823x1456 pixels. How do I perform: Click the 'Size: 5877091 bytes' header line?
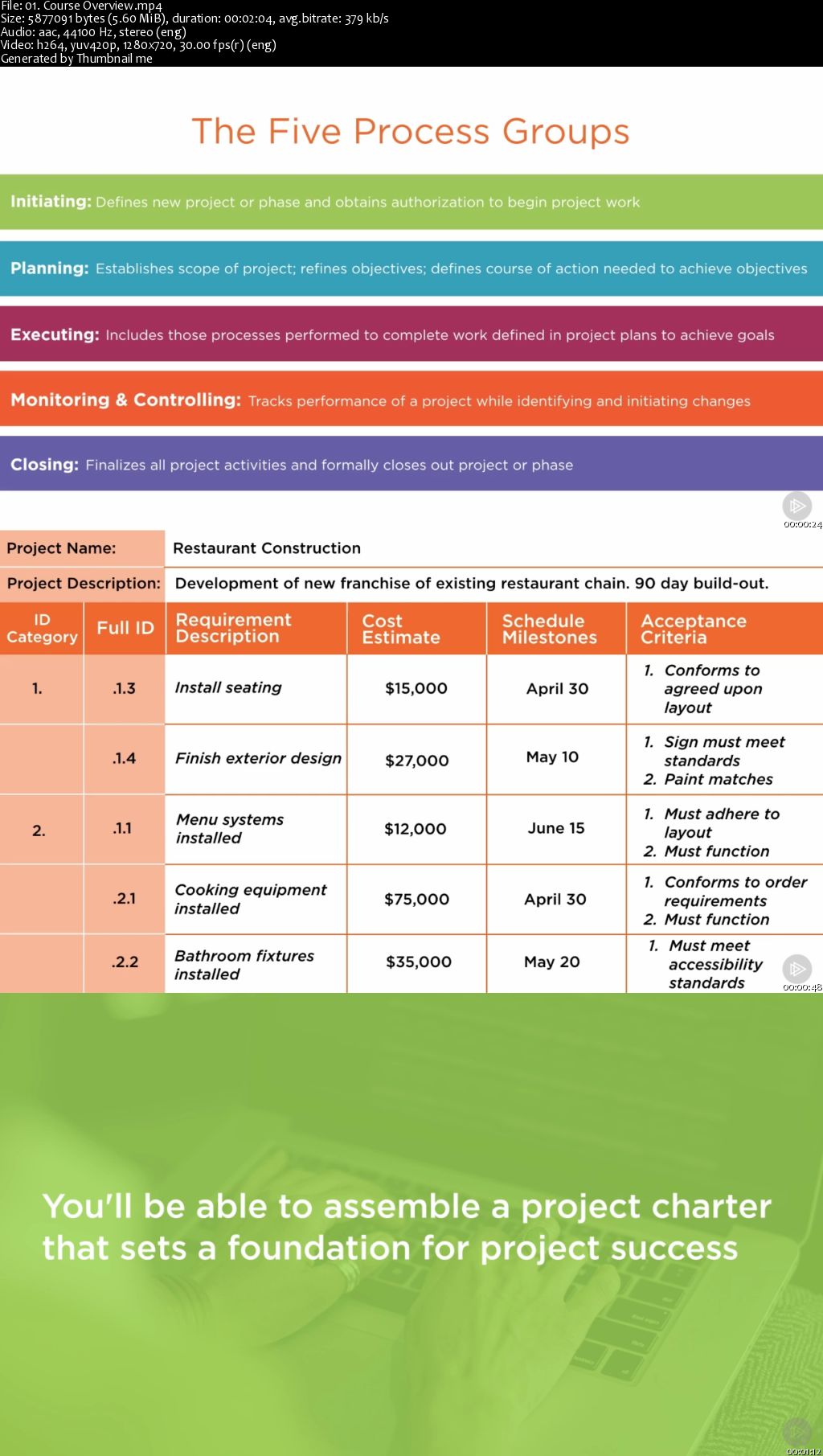pyautogui.click(x=194, y=18)
